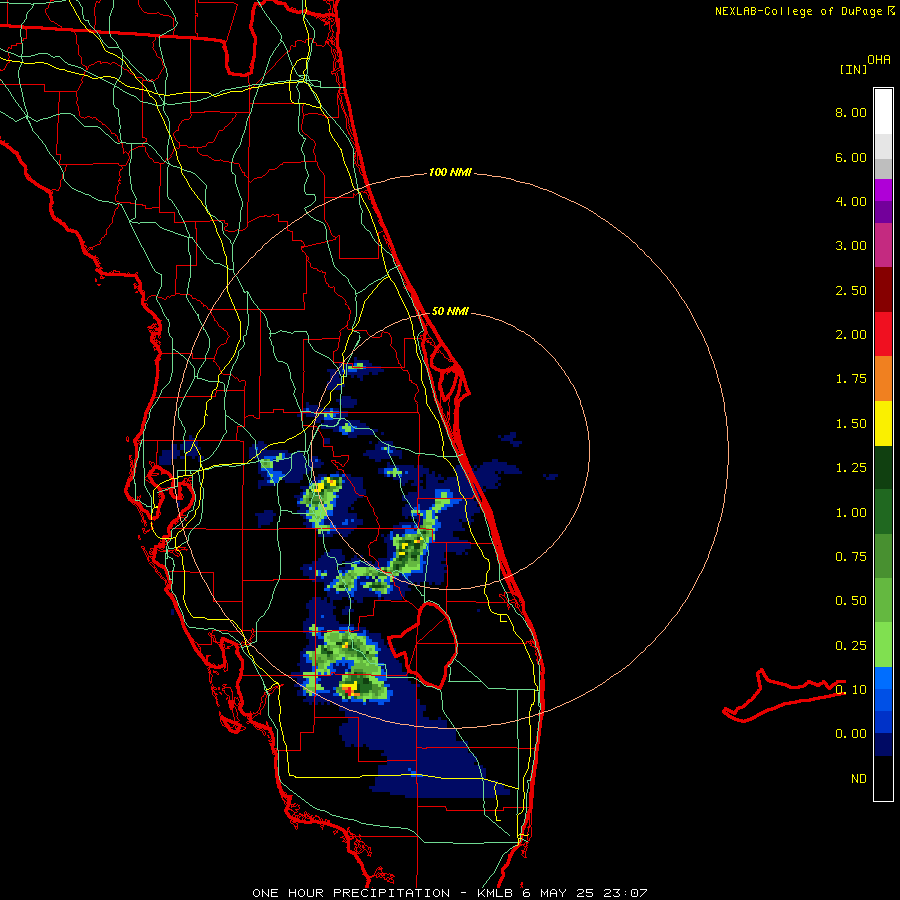This screenshot has height=900, width=900.
Task: Click the ONE HOUR PRECIPITATION caption text
Action: (351, 893)
